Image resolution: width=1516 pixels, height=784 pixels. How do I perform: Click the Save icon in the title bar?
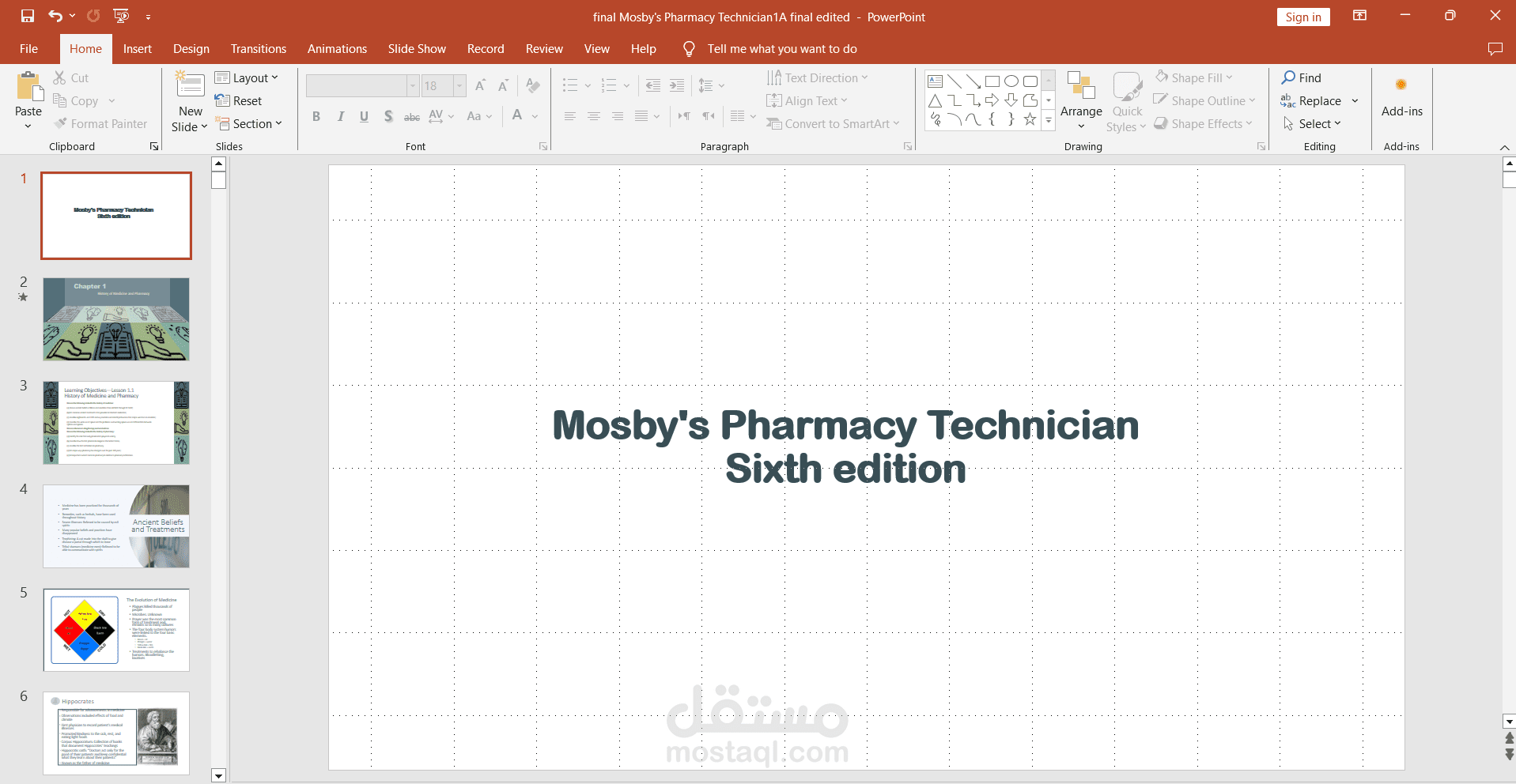click(x=28, y=16)
